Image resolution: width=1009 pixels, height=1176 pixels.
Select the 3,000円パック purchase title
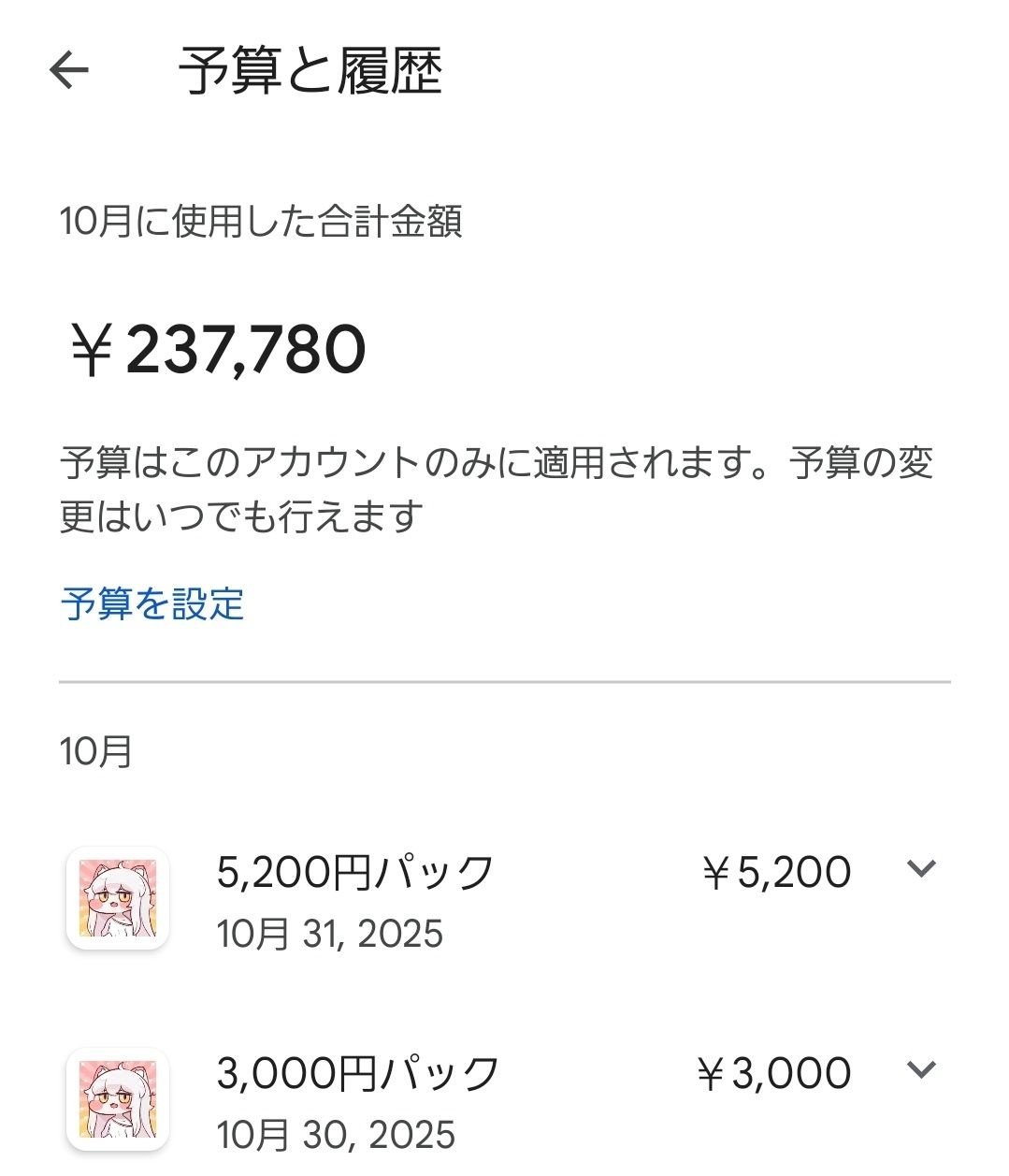pos(358,1073)
